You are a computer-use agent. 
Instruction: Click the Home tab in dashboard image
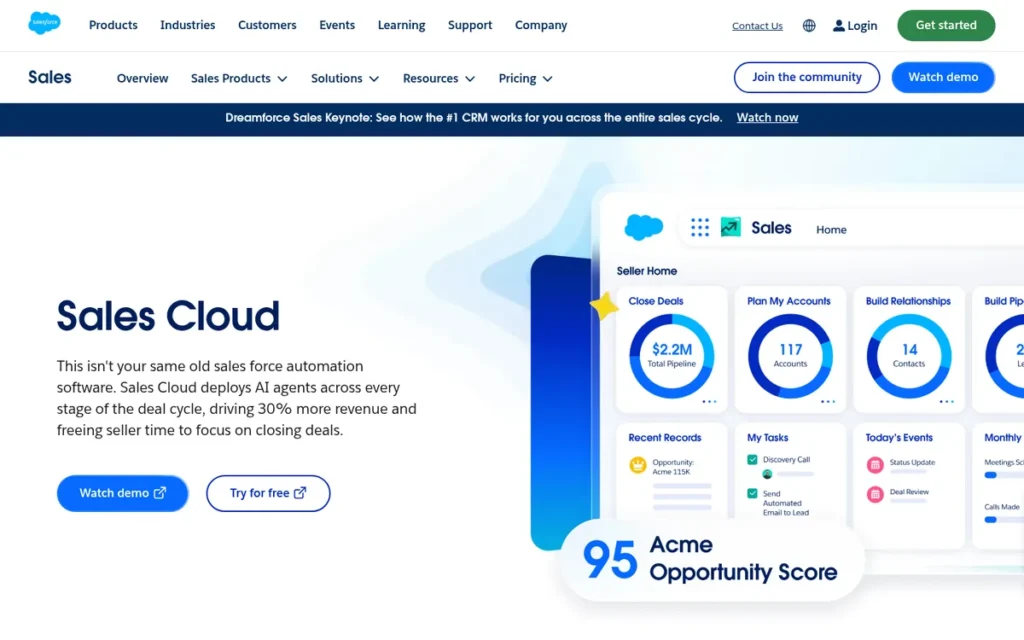coord(831,230)
